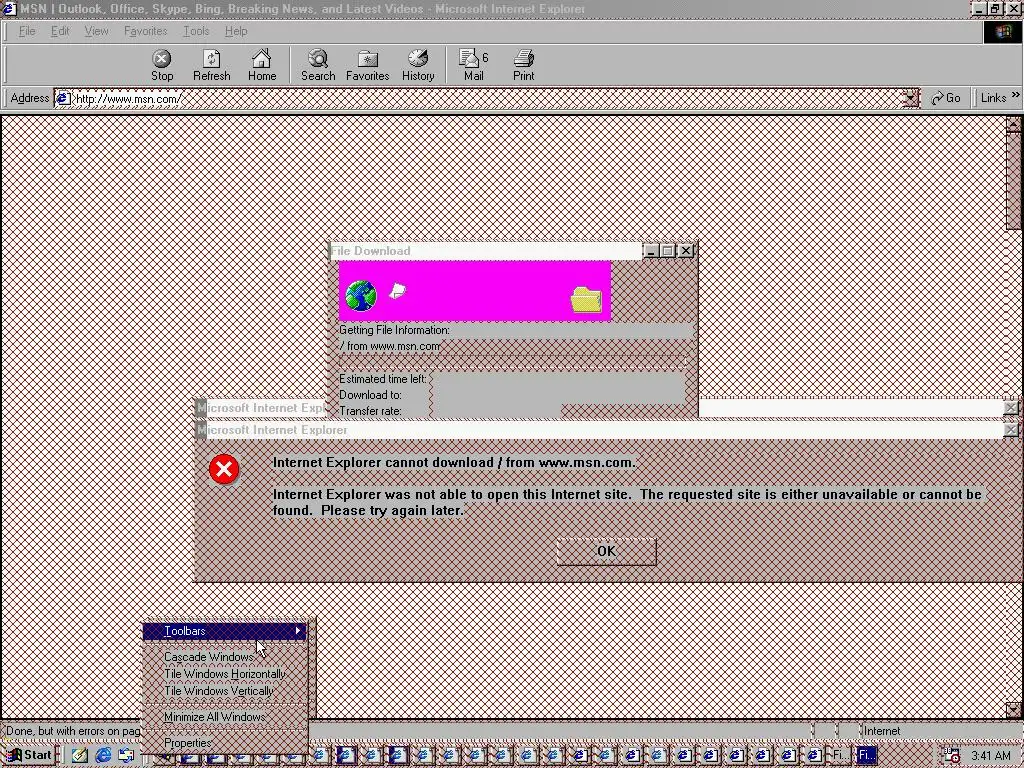Close the front Microsoft Internet Explorer dialog
The width and height of the screenshot is (1024, 768).
click(x=1010, y=430)
